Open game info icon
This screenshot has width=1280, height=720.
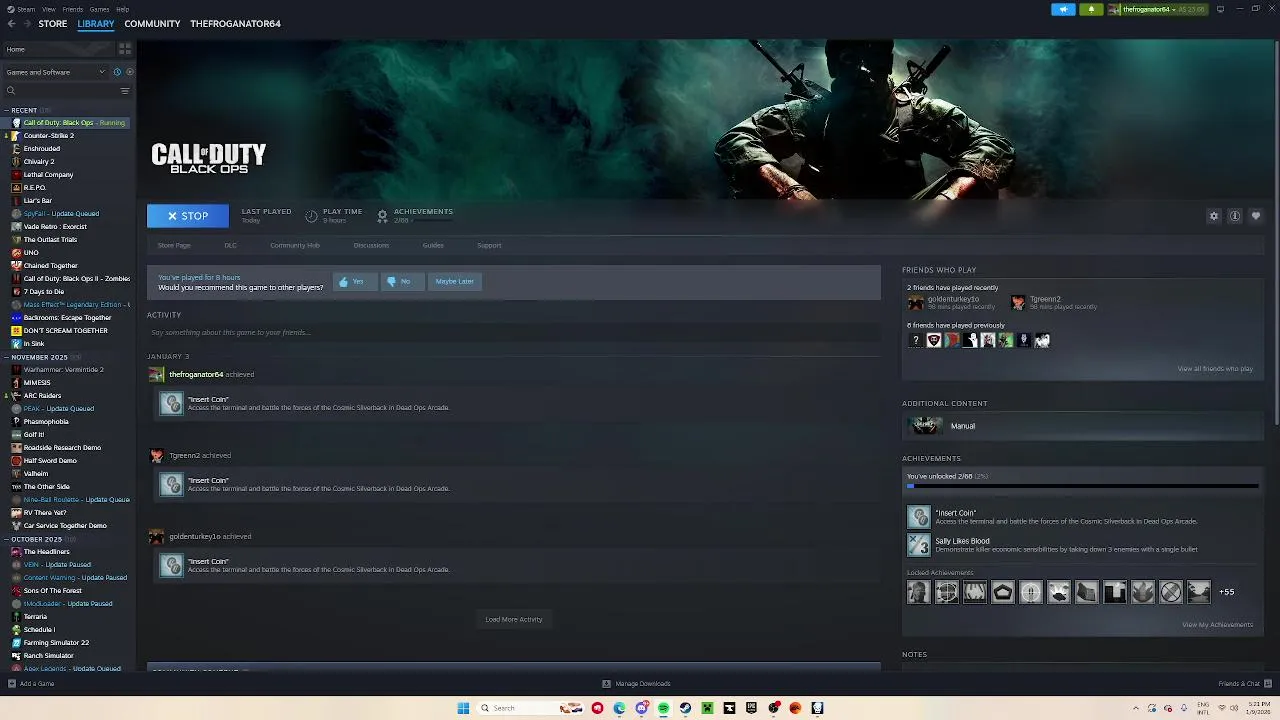click(1235, 216)
